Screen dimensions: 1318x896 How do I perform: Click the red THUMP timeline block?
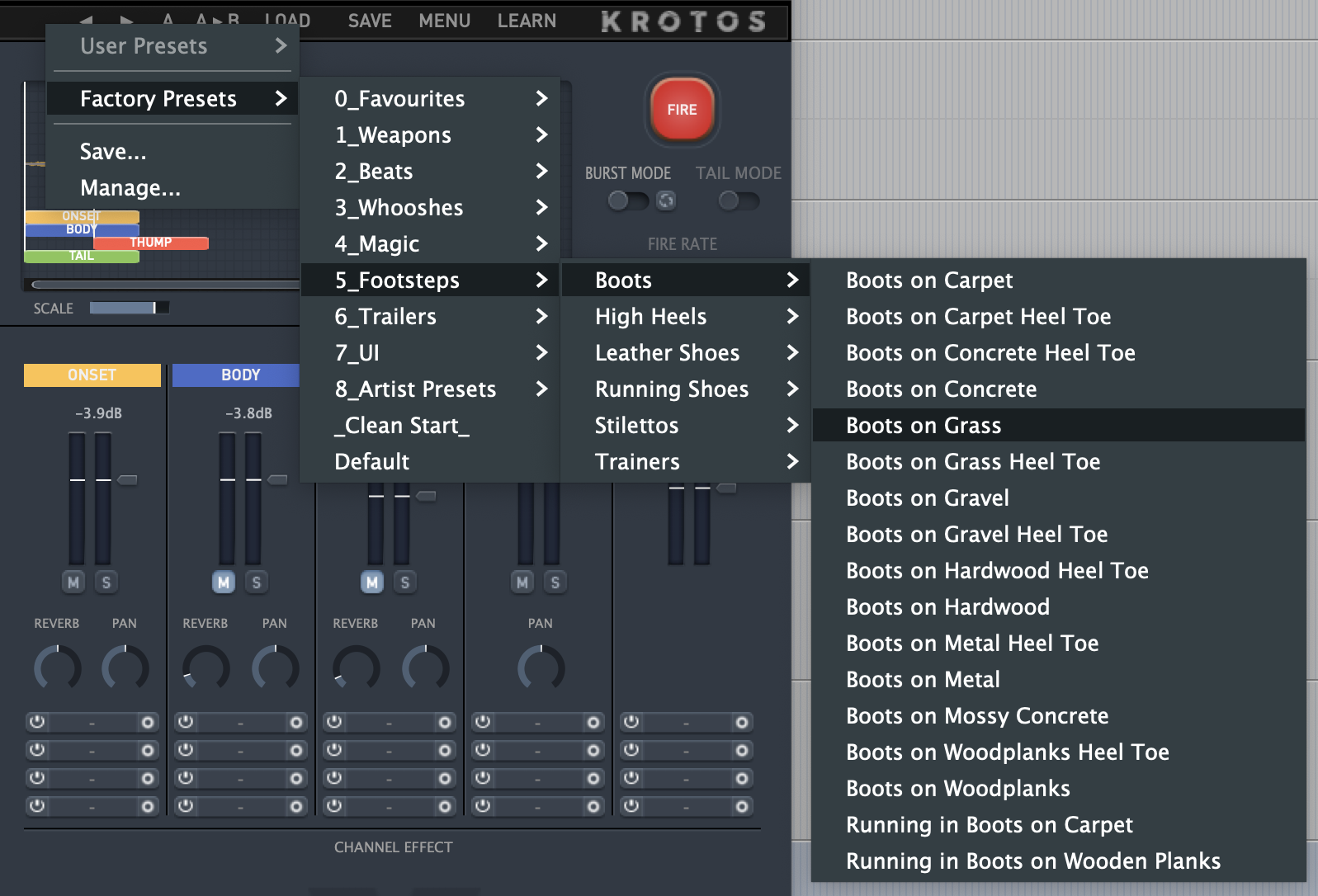point(151,243)
